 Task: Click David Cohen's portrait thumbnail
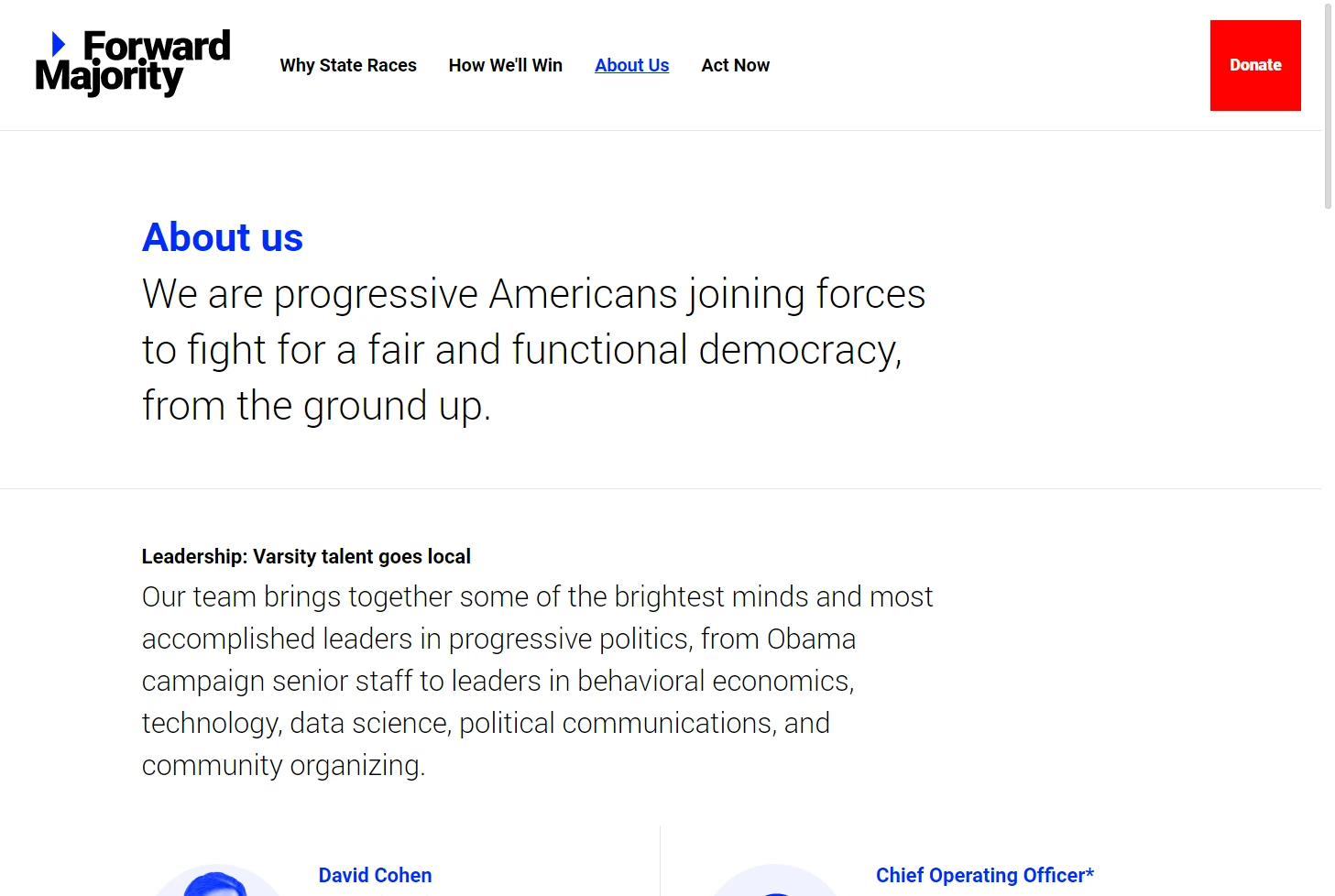point(217,881)
